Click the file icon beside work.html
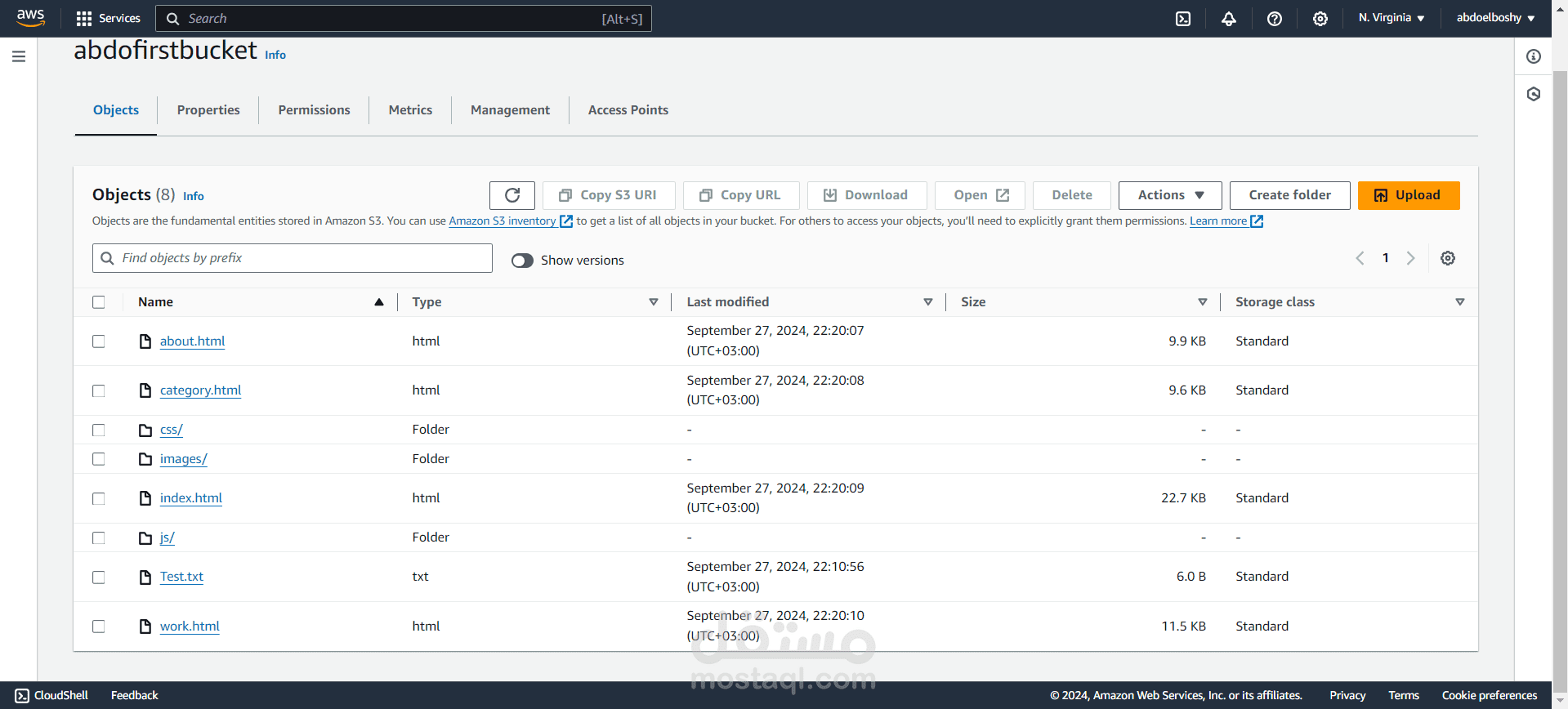 point(145,627)
